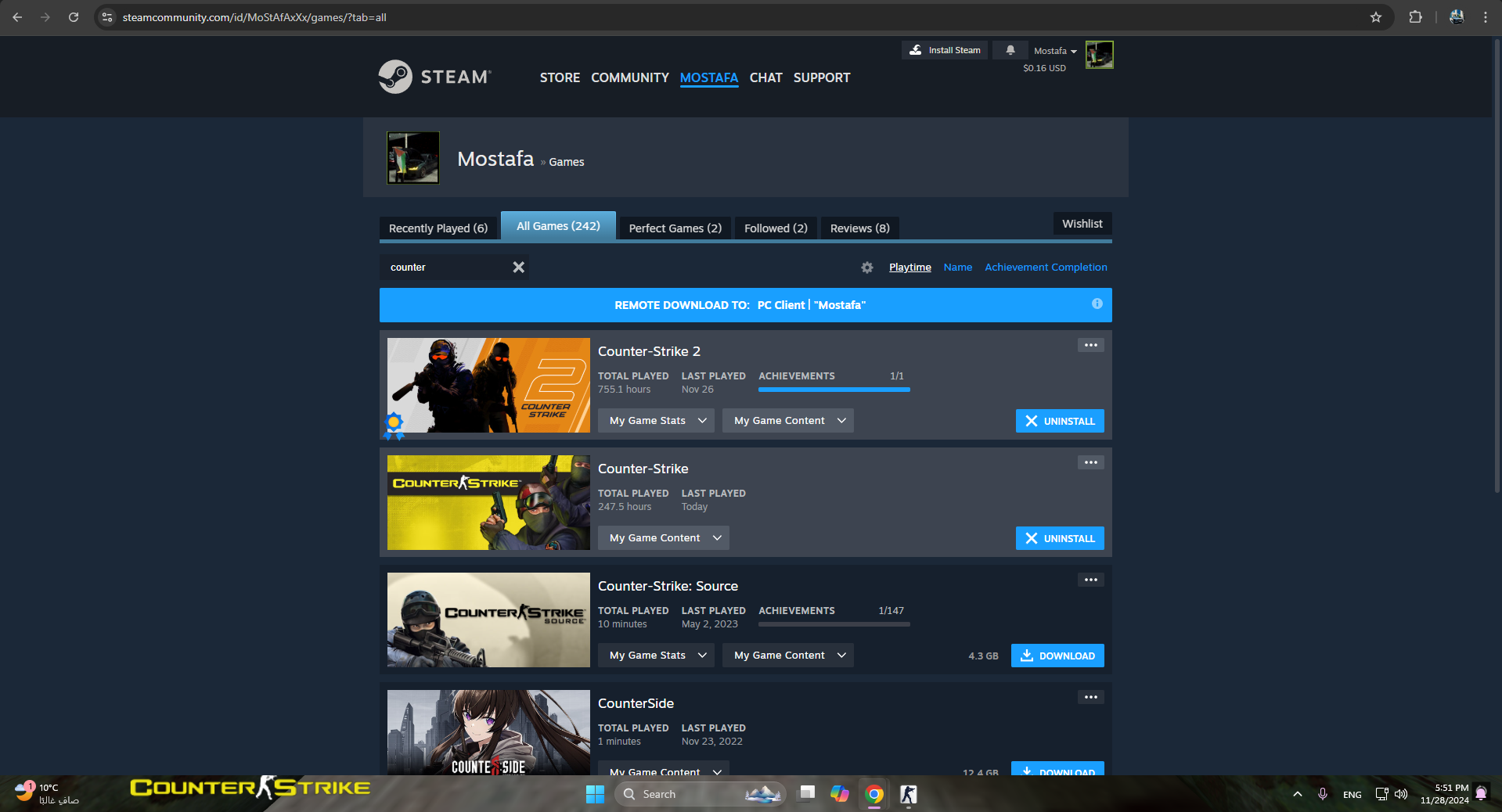
Task: Expand My Game Stats for Counter-Strike 2
Action: click(x=657, y=421)
